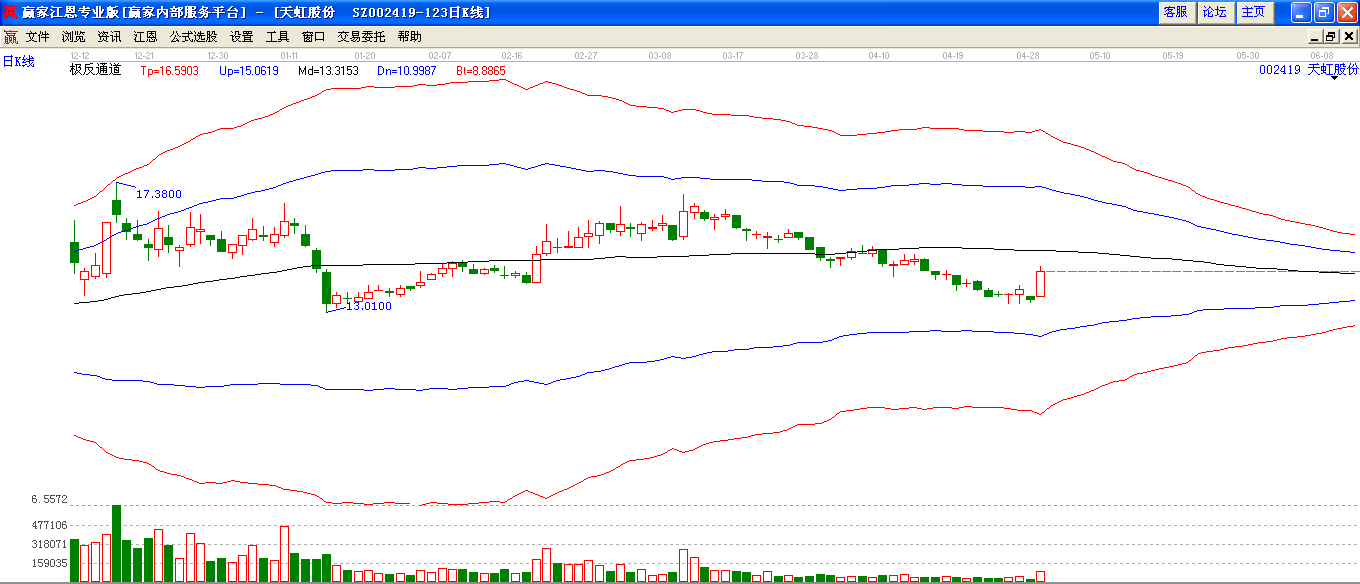Open the 窗口 menu
This screenshot has height=584, width=1360.
pos(313,37)
